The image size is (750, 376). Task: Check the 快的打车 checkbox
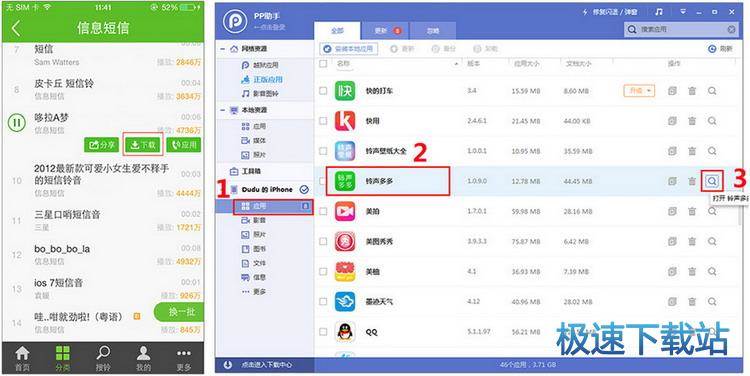pos(323,91)
